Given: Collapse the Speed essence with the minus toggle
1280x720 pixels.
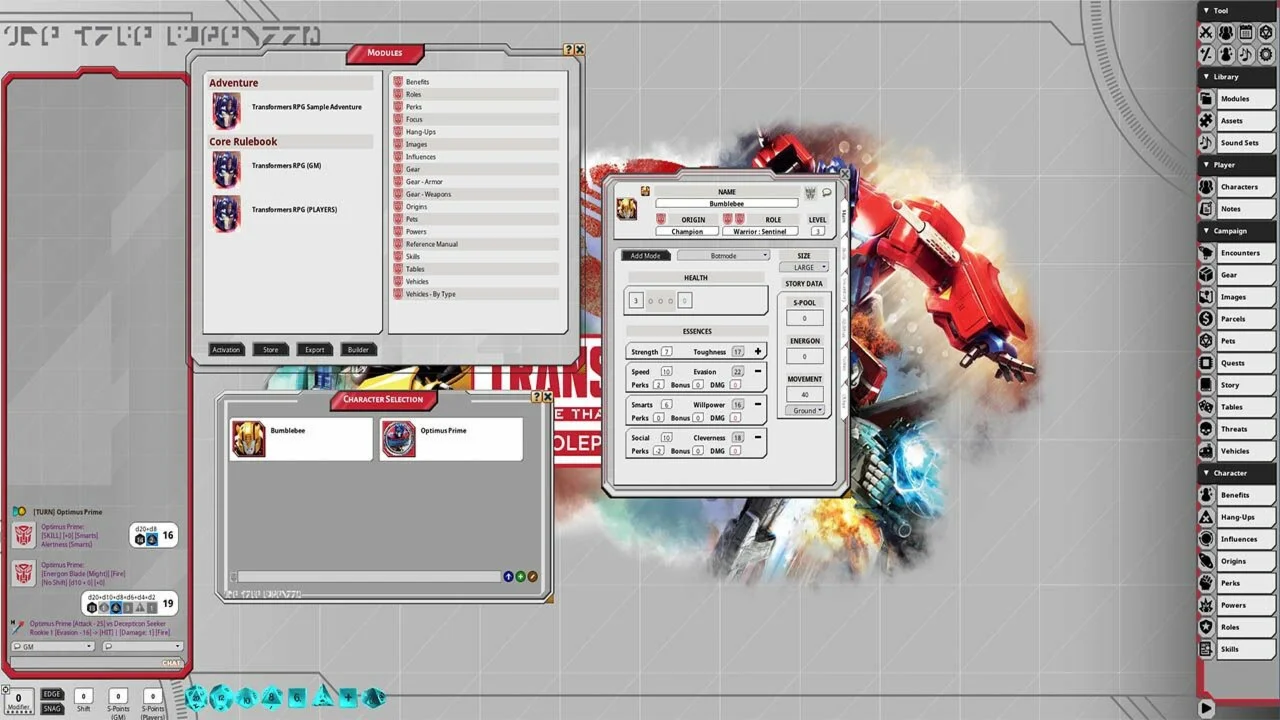Looking at the screenshot, I should click(757, 371).
